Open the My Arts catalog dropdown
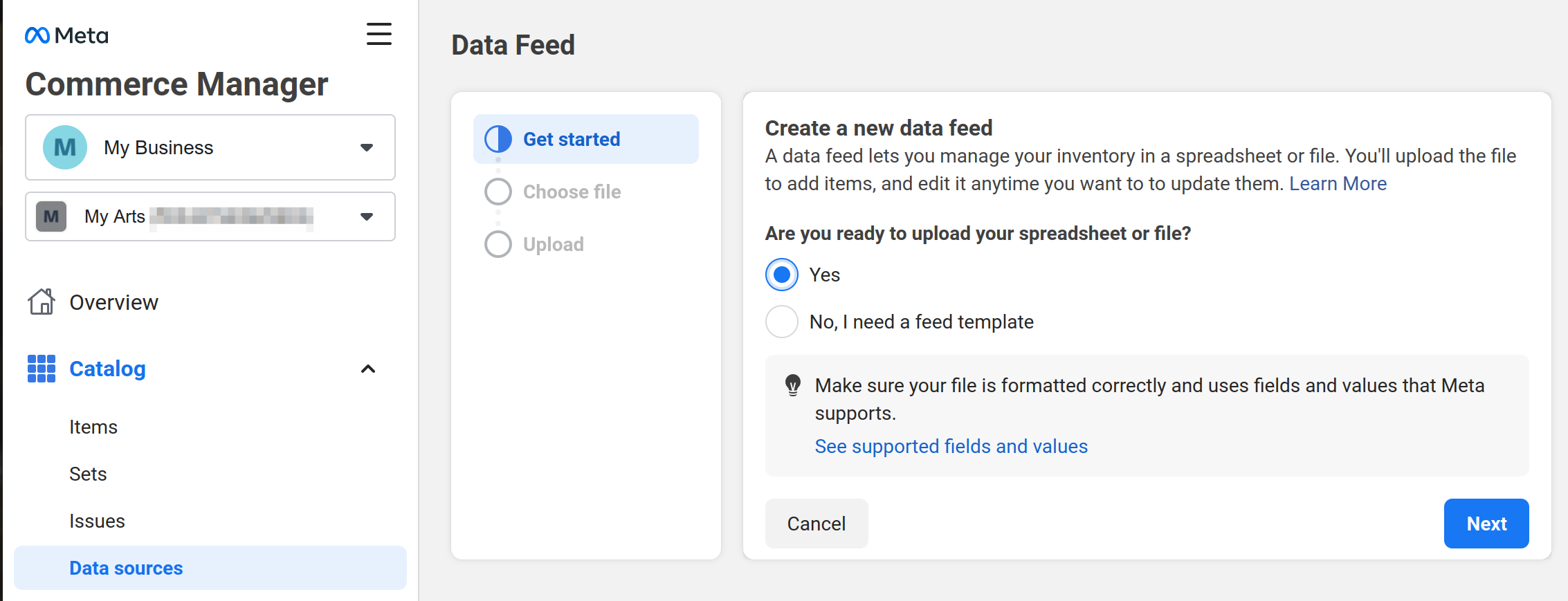The width and height of the screenshot is (1568, 601). click(x=210, y=216)
